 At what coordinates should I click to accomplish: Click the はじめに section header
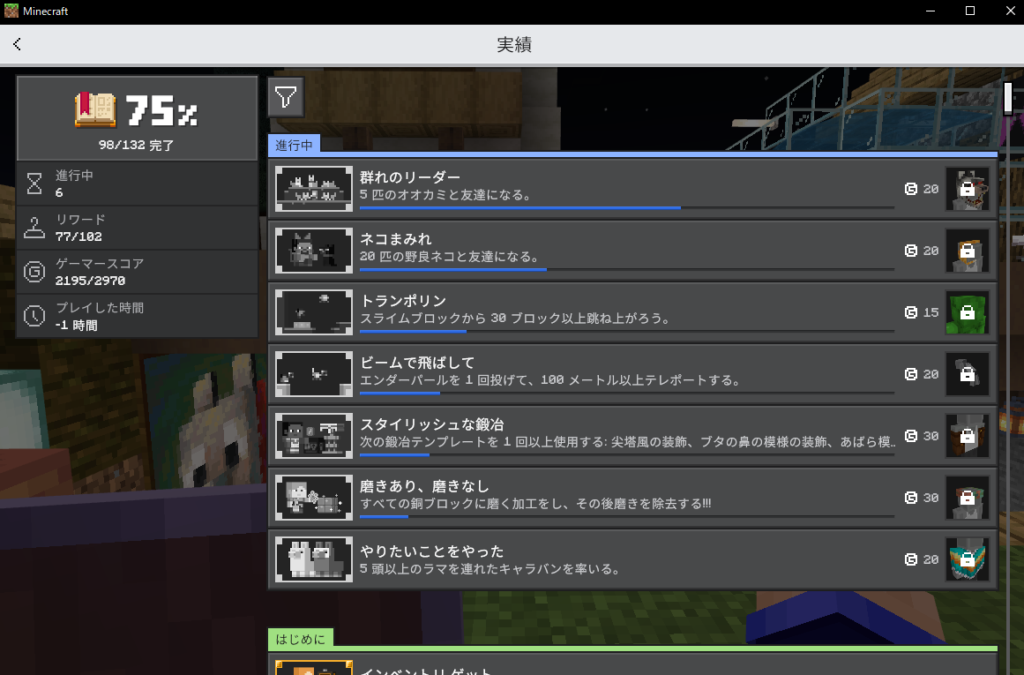(x=300, y=638)
